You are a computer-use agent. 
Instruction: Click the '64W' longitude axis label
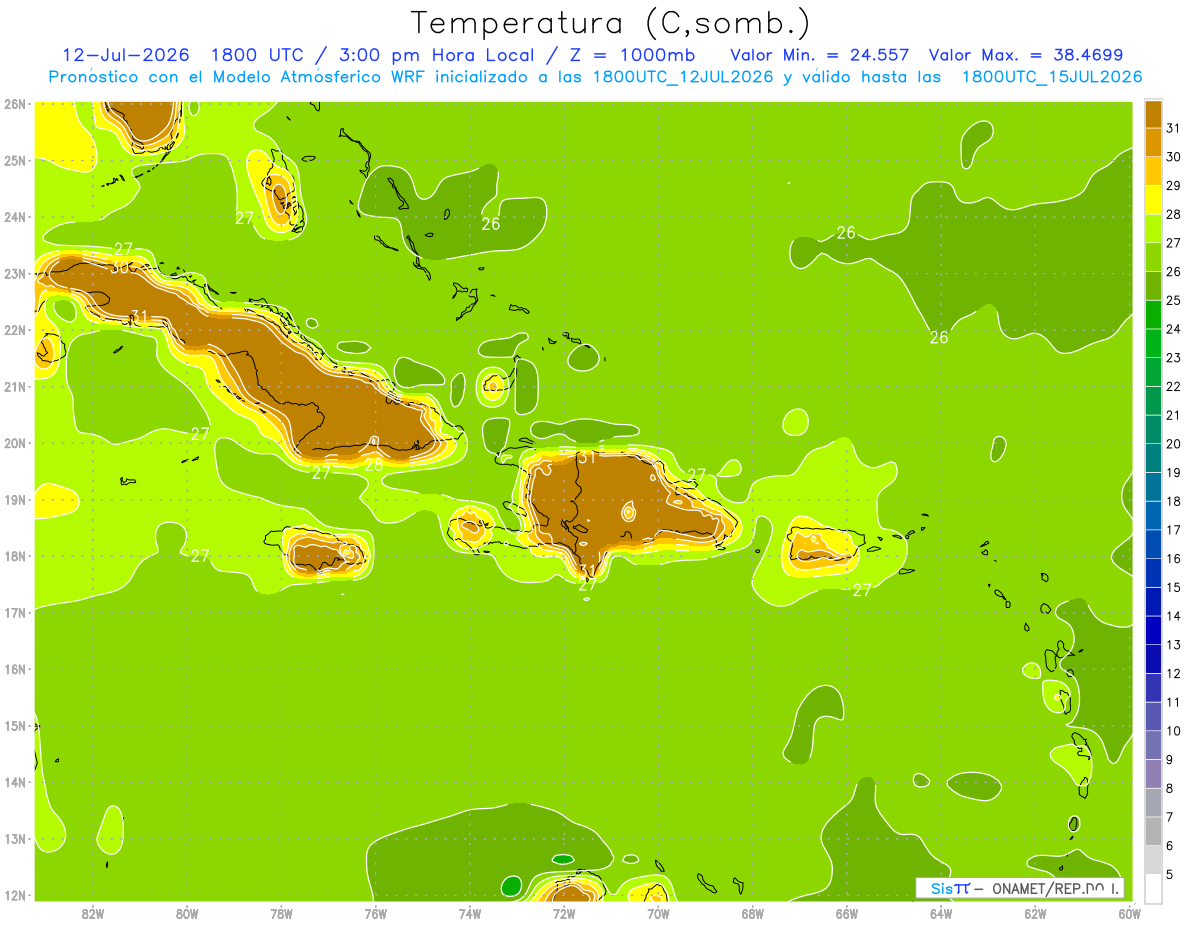(x=941, y=912)
